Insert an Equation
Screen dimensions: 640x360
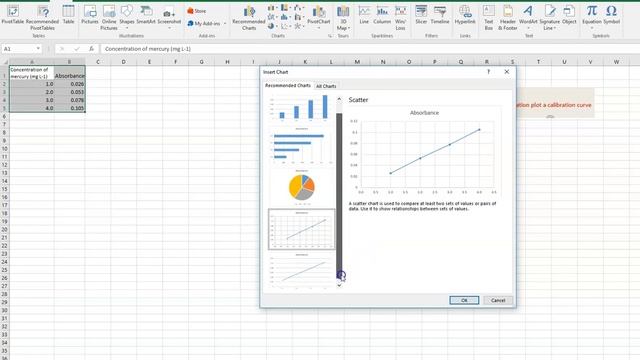pyautogui.click(x=592, y=18)
